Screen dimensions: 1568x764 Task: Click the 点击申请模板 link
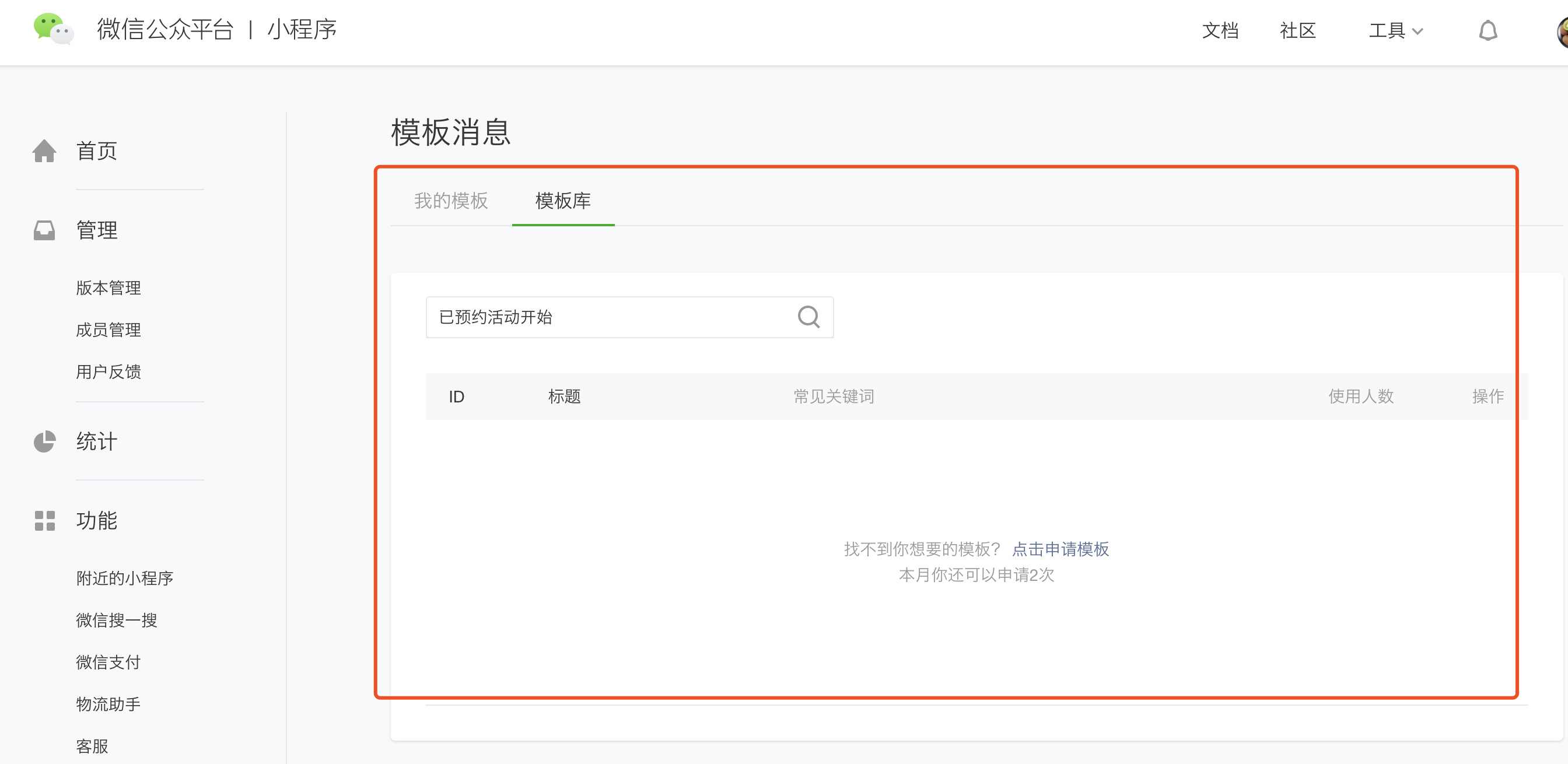1060,549
